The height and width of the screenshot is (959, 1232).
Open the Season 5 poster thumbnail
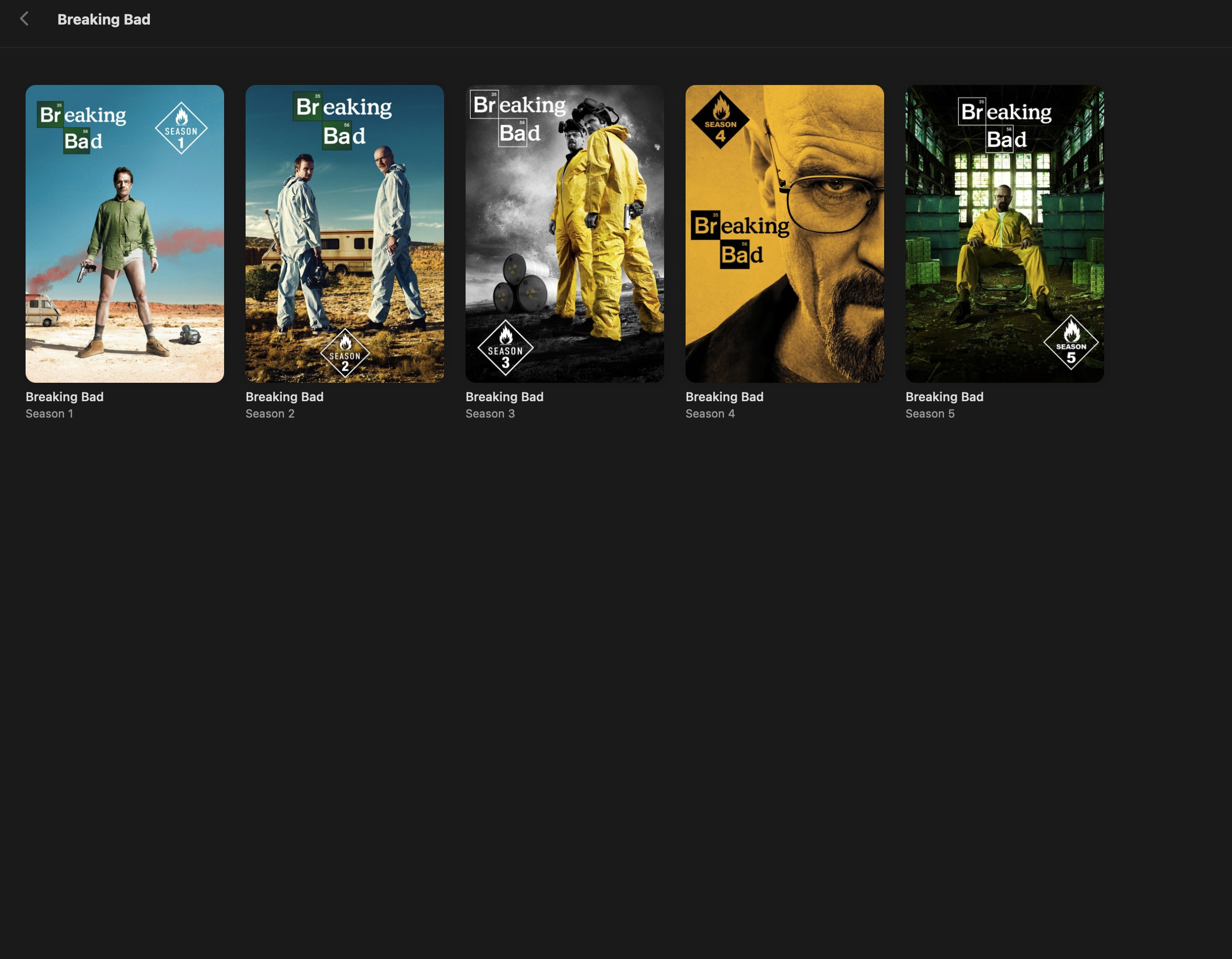pyautogui.click(x=1004, y=233)
